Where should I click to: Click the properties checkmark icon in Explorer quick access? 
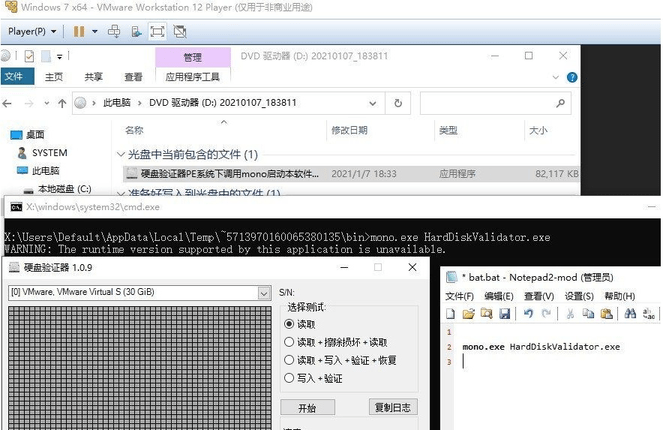[x=29, y=56]
